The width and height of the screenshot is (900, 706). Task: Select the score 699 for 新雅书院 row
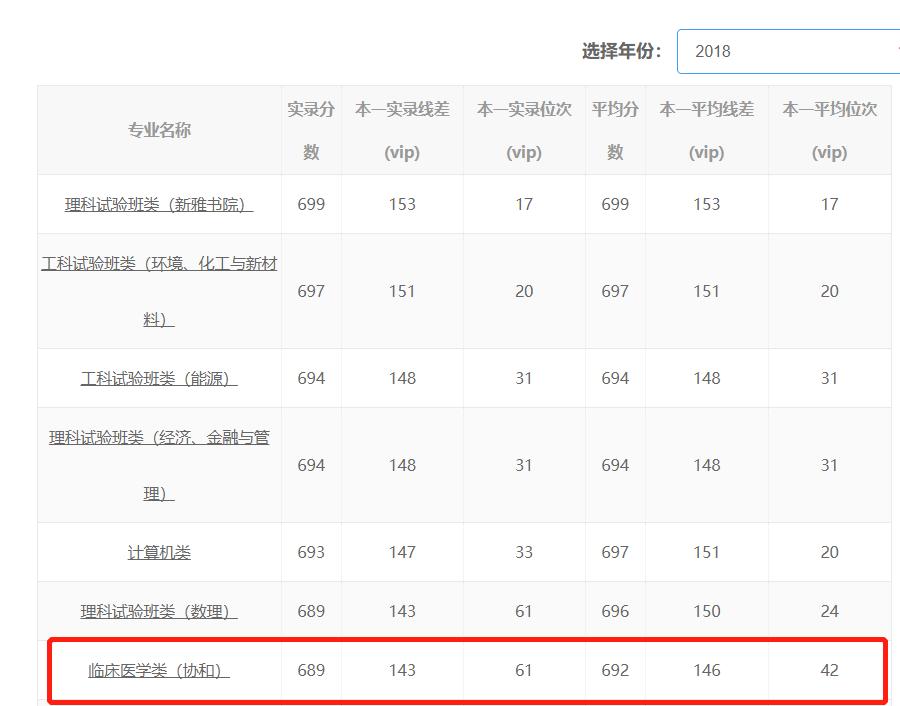pyautogui.click(x=311, y=203)
